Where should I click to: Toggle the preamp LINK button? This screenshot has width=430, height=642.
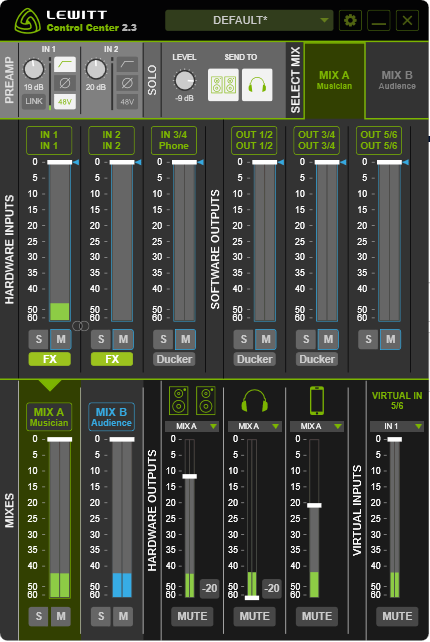pyautogui.click(x=34, y=101)
